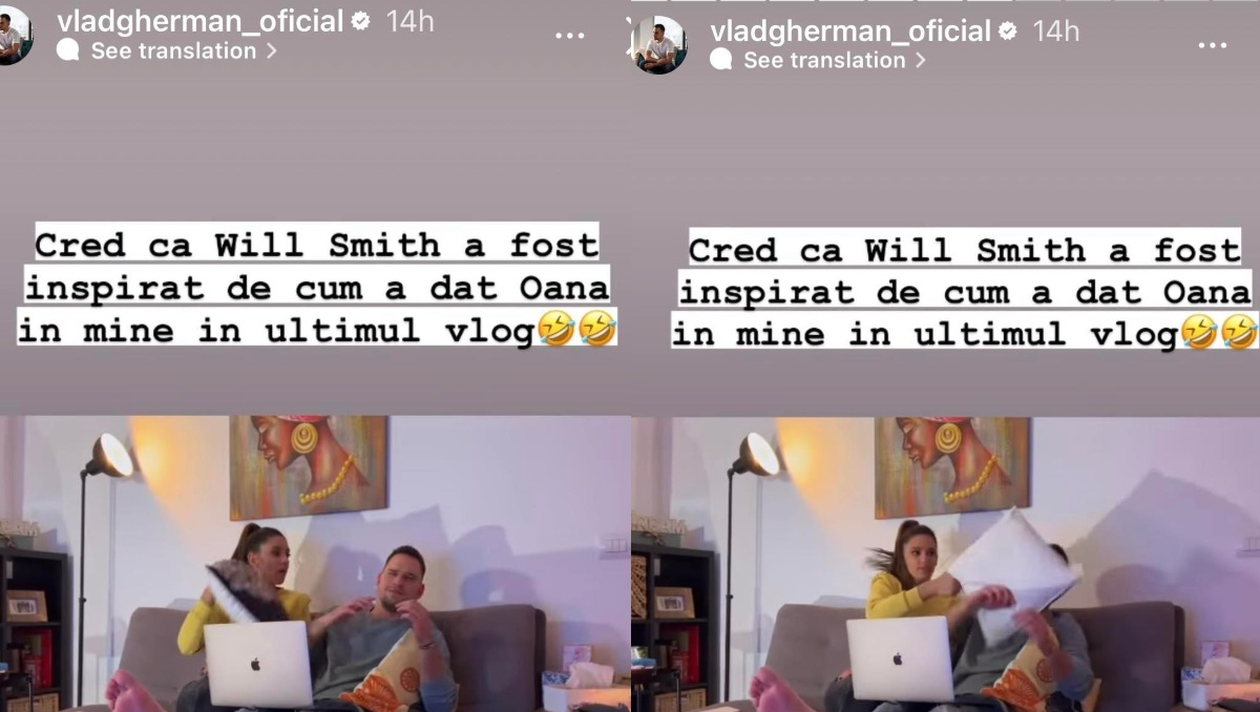
Task: Expand the chevron after See translation on right
Action: click(x=921, y=61)
